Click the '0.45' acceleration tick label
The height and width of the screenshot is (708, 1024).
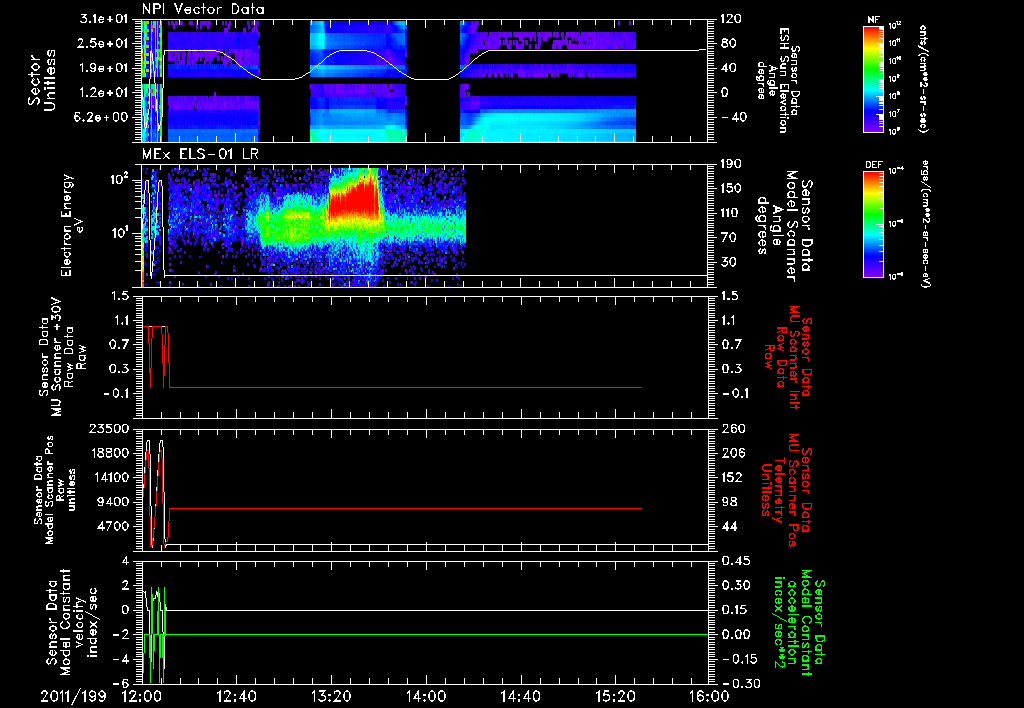click(734, 561)
